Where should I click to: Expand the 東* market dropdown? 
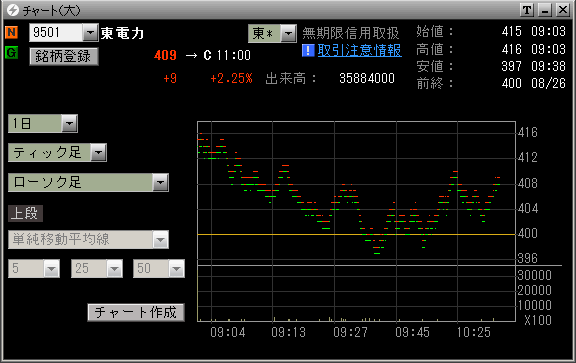click(x=288, y=33)
